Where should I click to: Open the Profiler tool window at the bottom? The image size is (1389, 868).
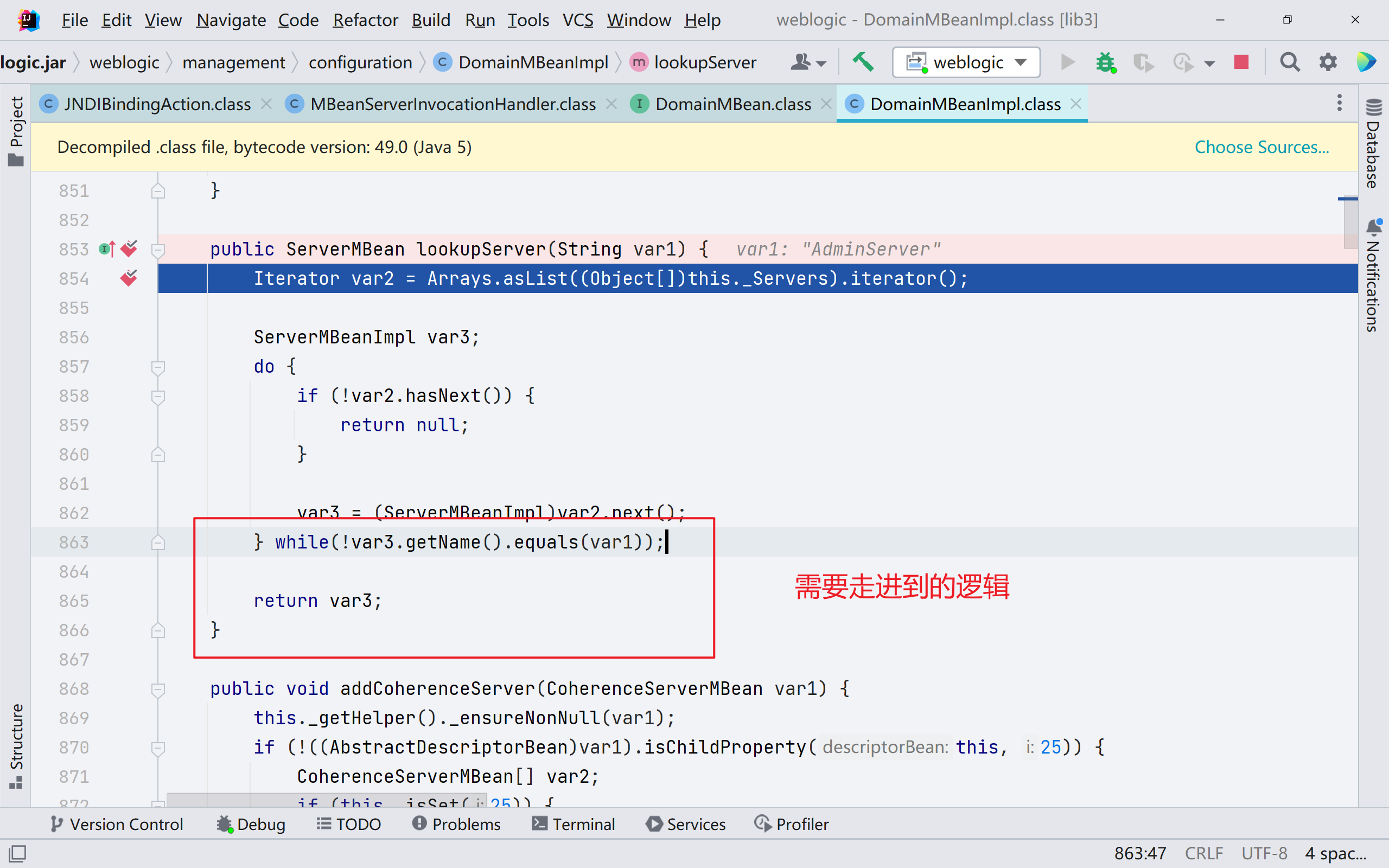[791, 824]
